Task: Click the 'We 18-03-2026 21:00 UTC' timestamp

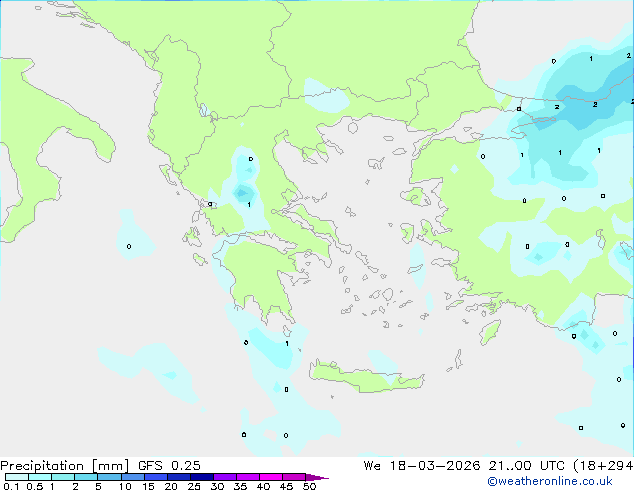Action: (x=464, y=466)
